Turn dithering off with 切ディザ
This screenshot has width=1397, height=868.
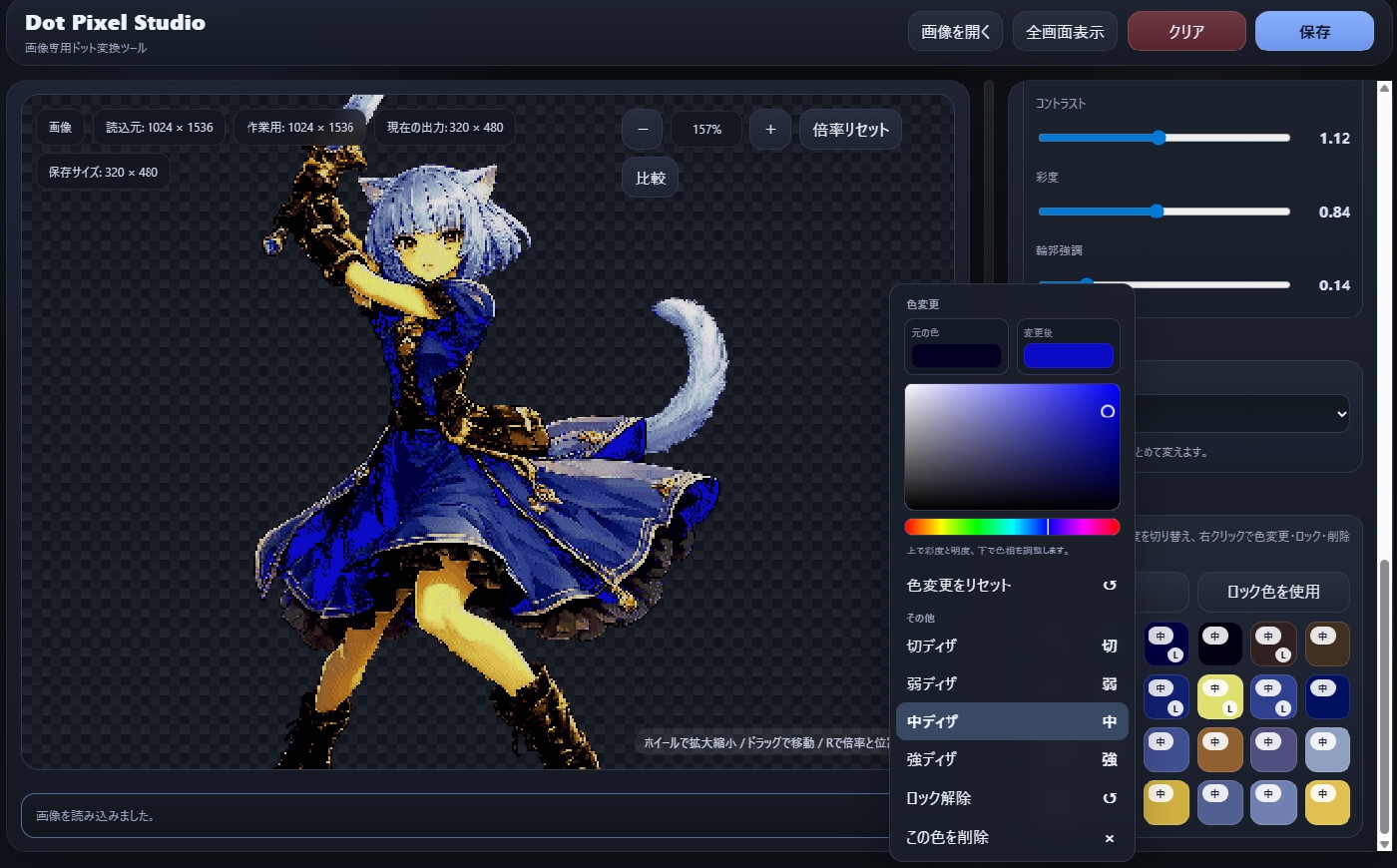tap(1011, 646)
